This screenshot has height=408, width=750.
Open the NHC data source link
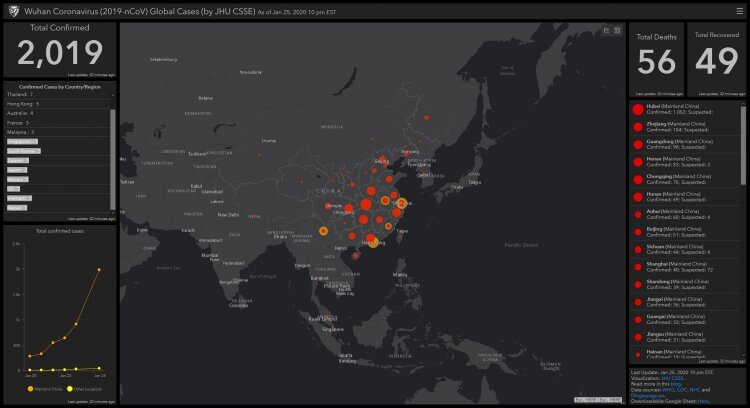695,390
